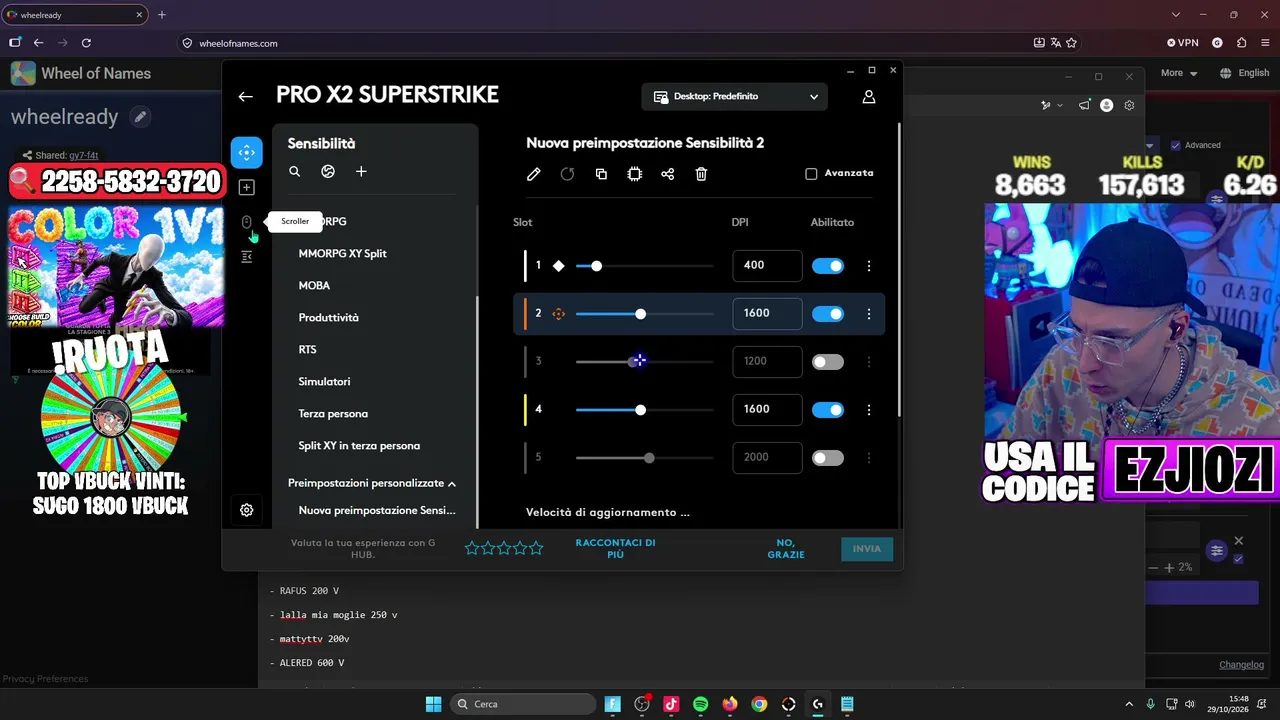
Task: Click the trash delete icon for the preset
Action: coord(701,174)
